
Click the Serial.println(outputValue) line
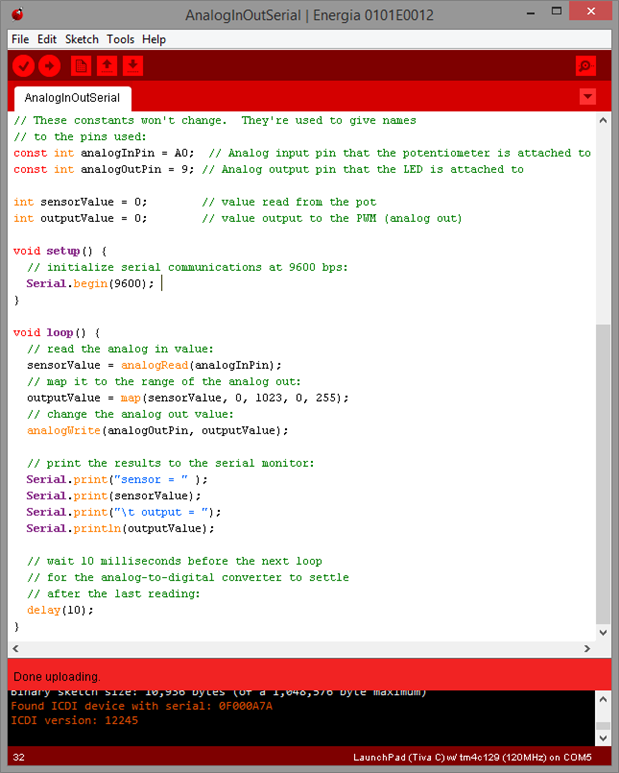coord(120,528)
